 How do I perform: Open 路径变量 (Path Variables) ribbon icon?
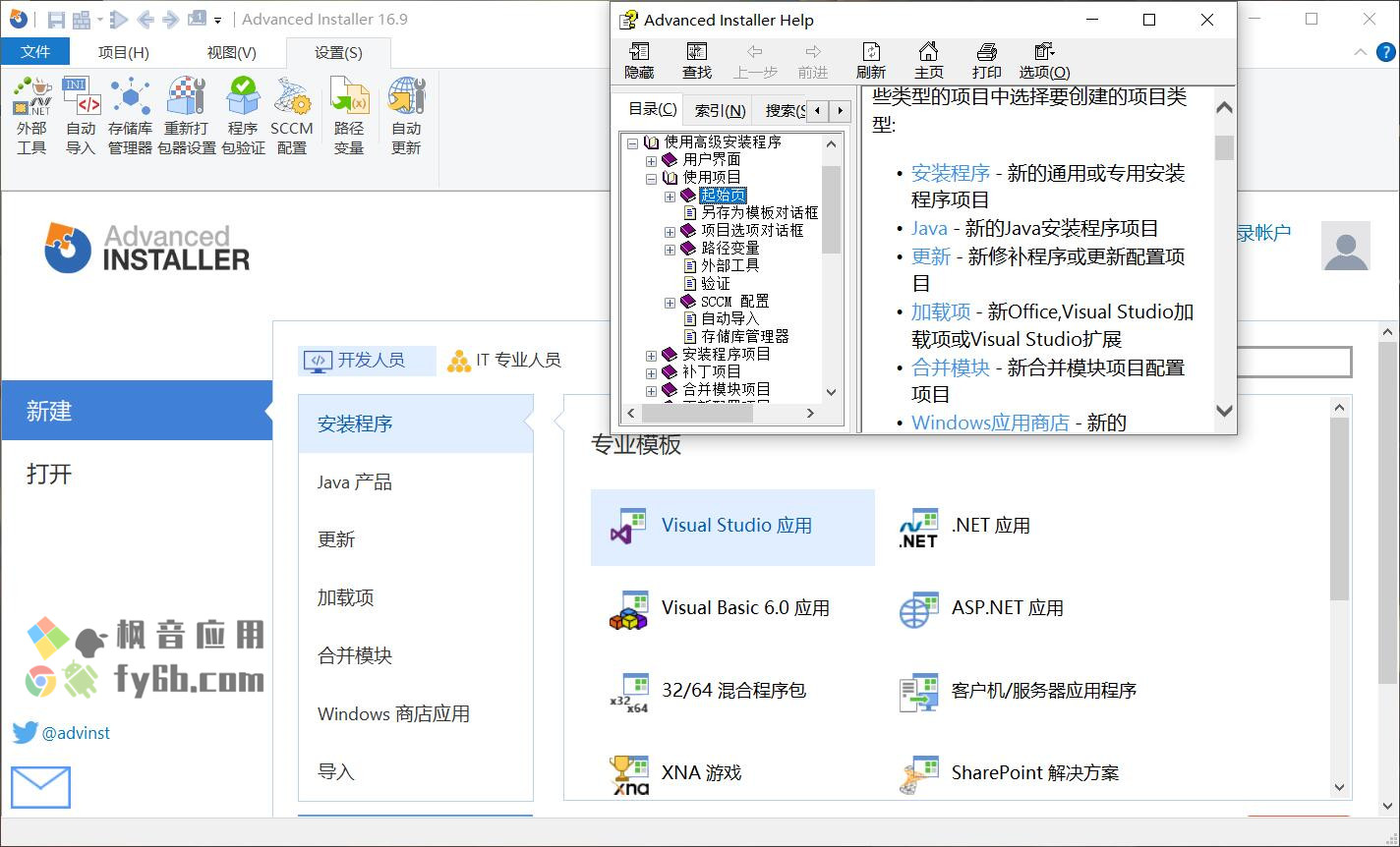coord(349,116)
